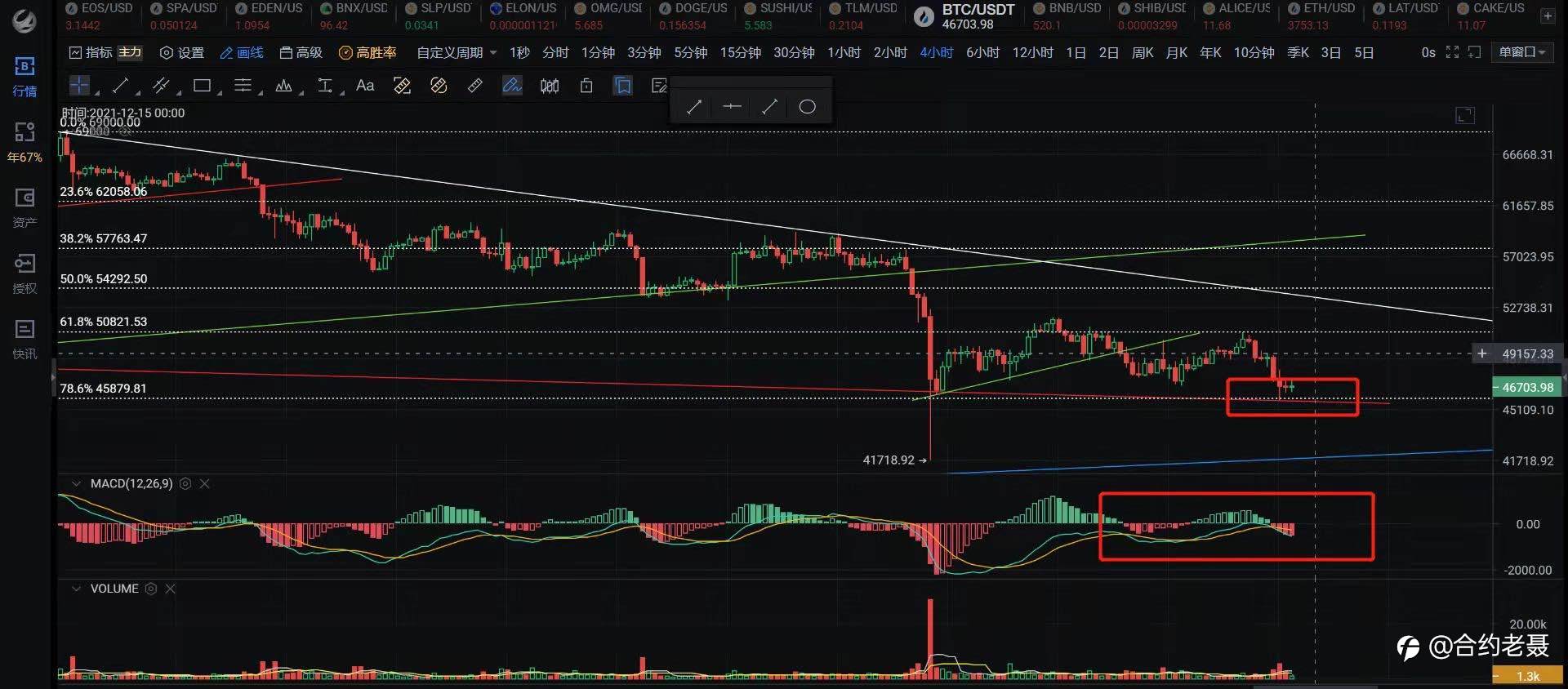Switch to the 15分钟 timeframe
Viewport: 1568px width, 689px height.
click(741, 52)
